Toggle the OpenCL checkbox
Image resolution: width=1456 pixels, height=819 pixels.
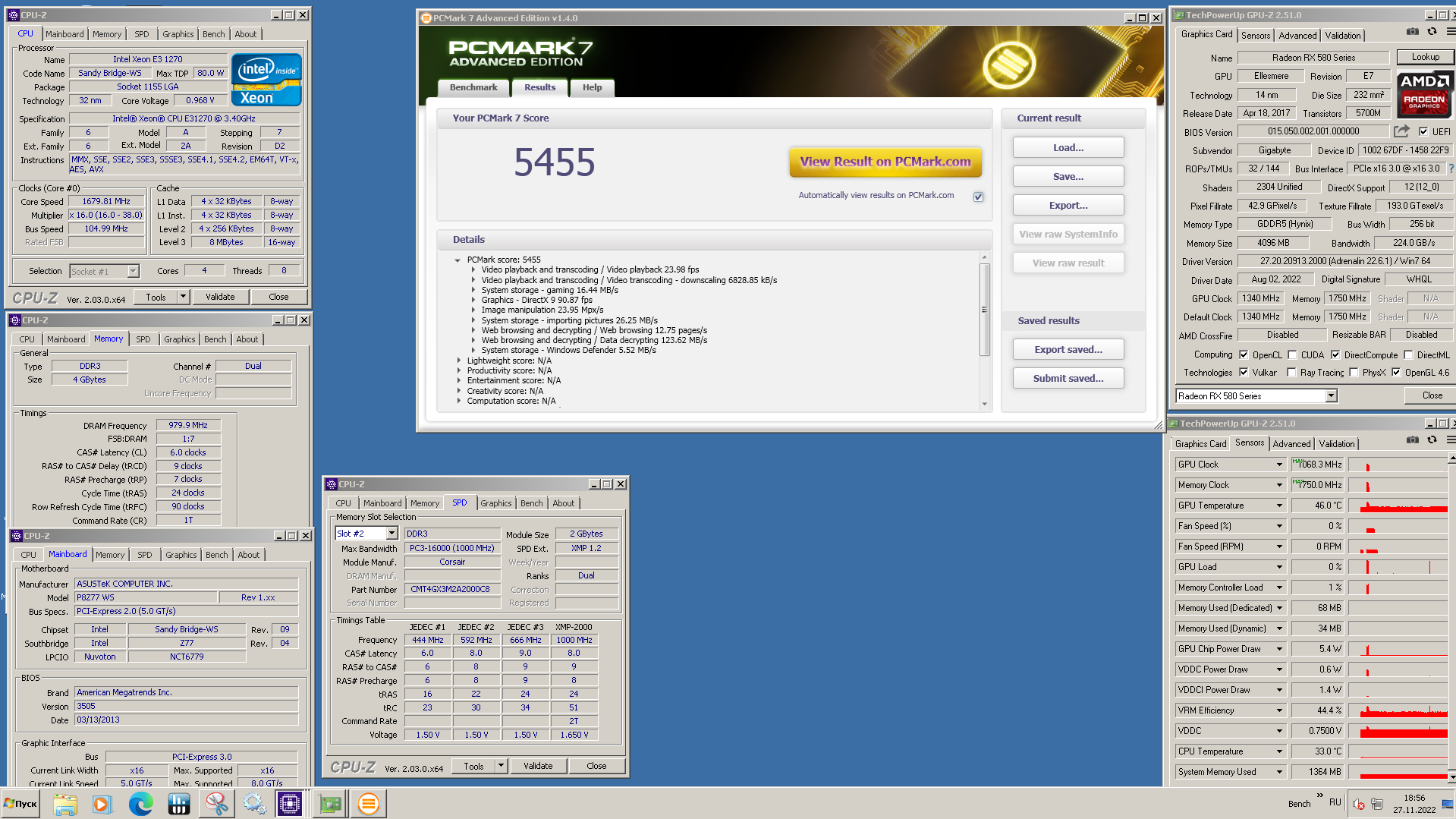(x=1244, y=354)
